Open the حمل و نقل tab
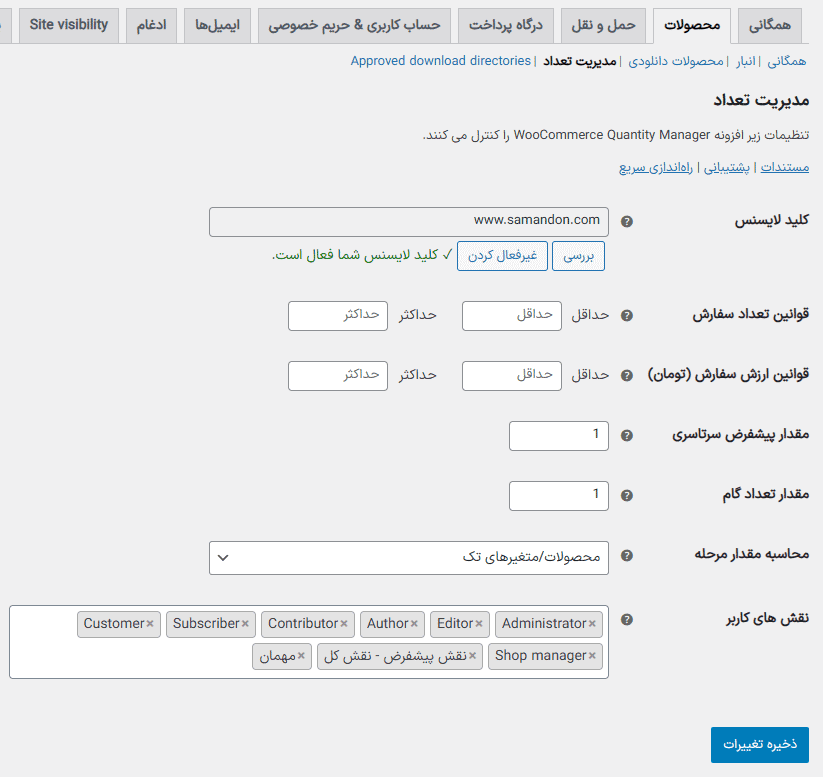823x777 pixels. pos(603,25)
